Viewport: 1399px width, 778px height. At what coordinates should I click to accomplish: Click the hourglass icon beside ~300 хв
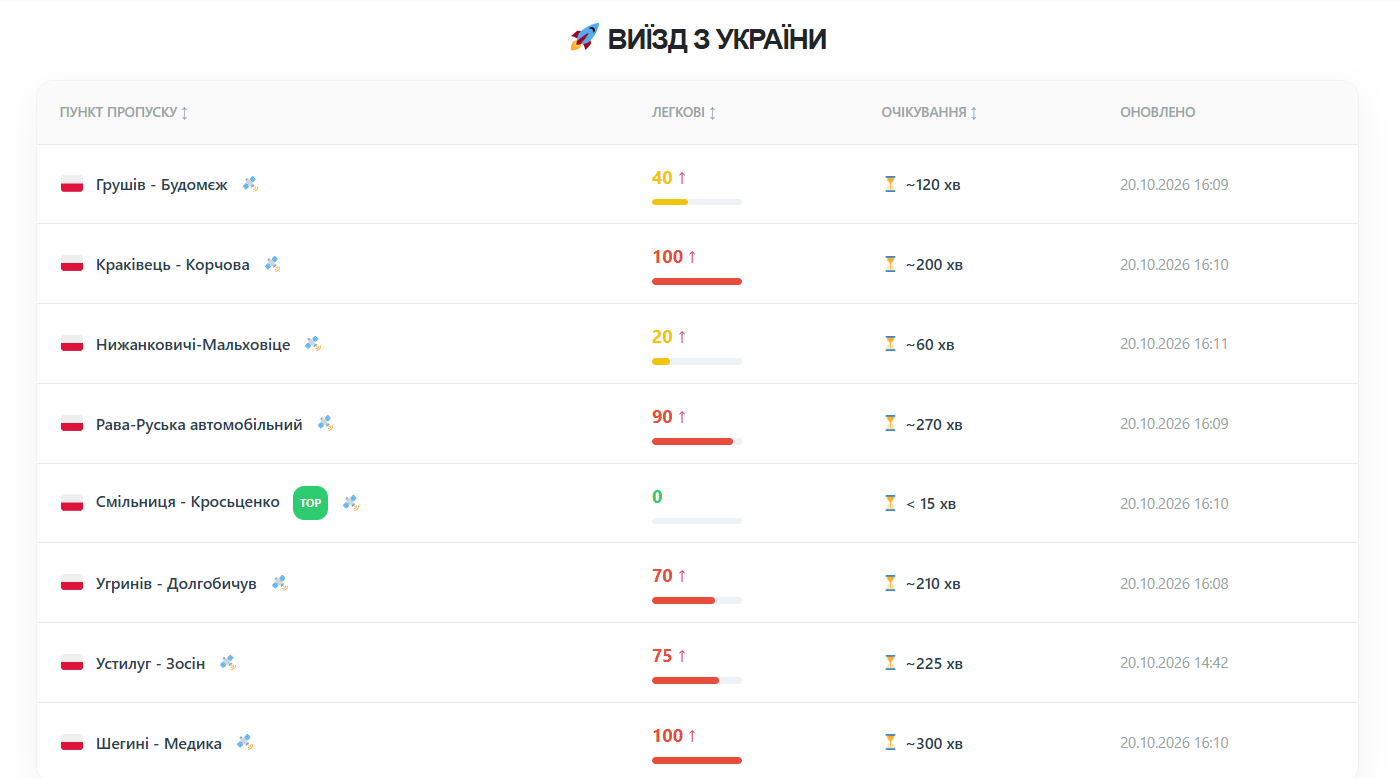coord(890,743)
